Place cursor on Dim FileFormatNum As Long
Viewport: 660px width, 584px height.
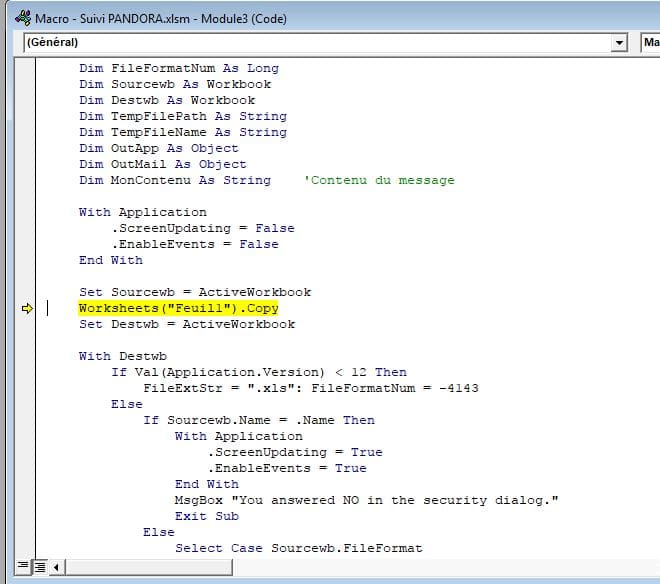tap(178, 68)
